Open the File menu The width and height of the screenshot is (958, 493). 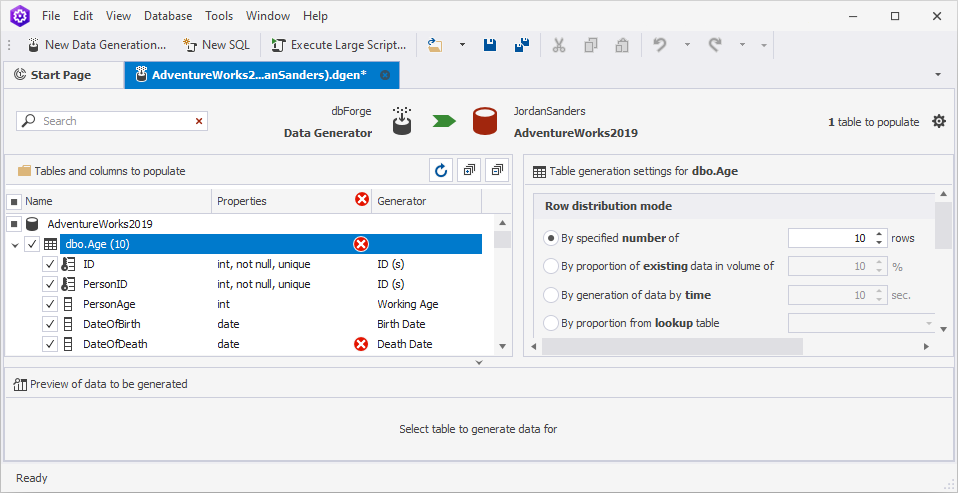(51, 16)
